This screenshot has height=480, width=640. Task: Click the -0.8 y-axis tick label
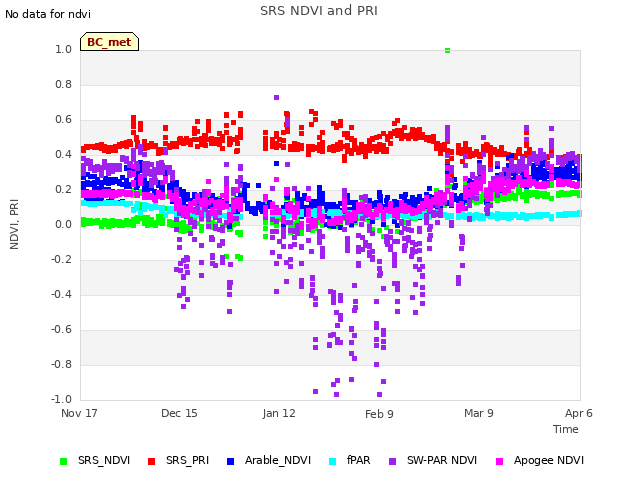point(62,364)
